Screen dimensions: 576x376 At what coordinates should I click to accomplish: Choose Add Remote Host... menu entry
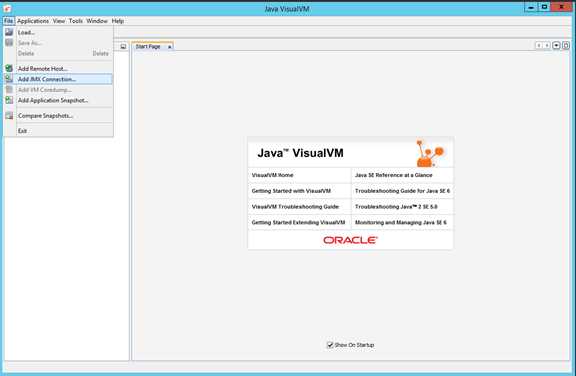[58, 69]
